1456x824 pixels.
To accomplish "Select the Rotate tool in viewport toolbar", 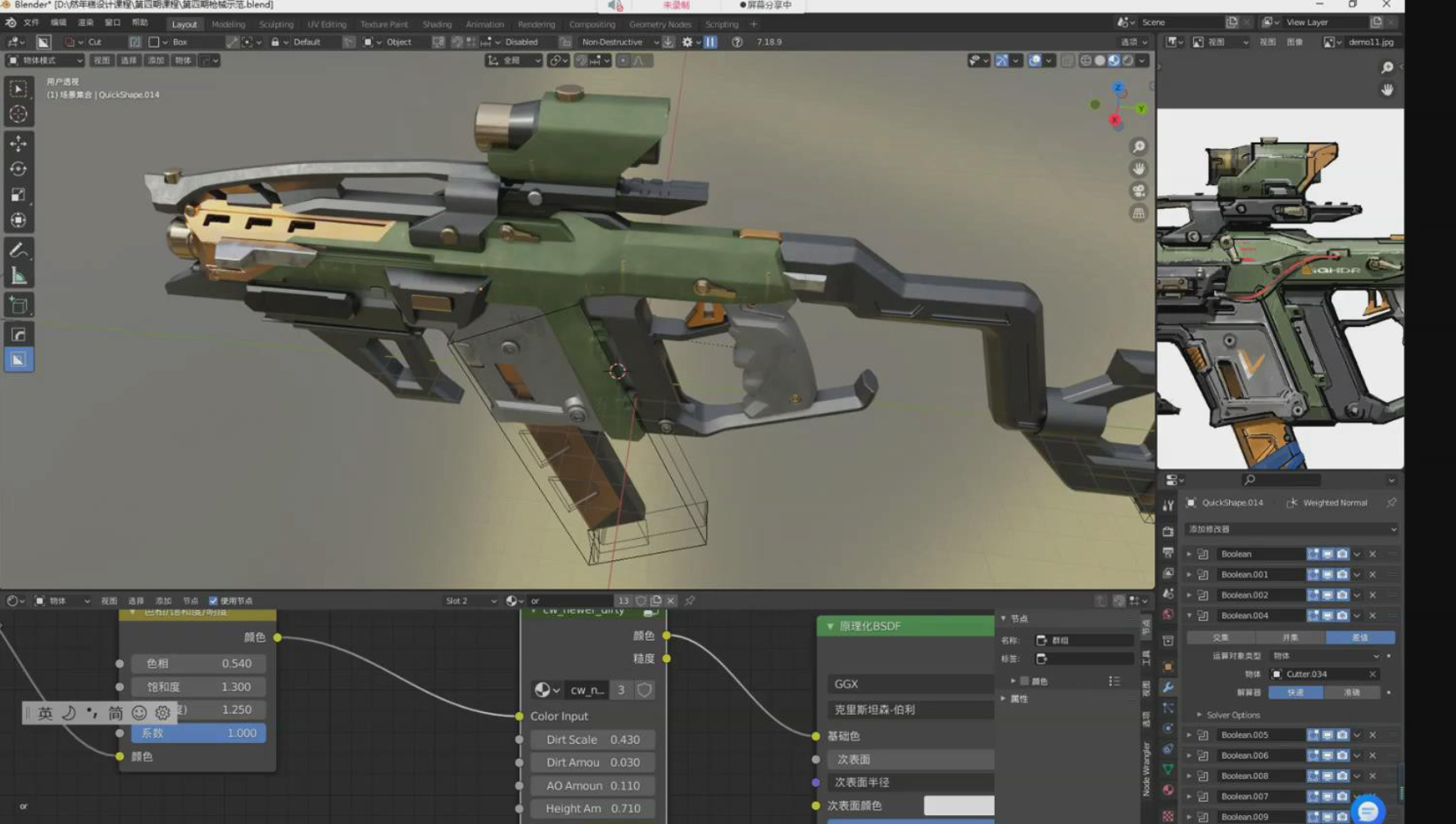I will click(18, 169).
